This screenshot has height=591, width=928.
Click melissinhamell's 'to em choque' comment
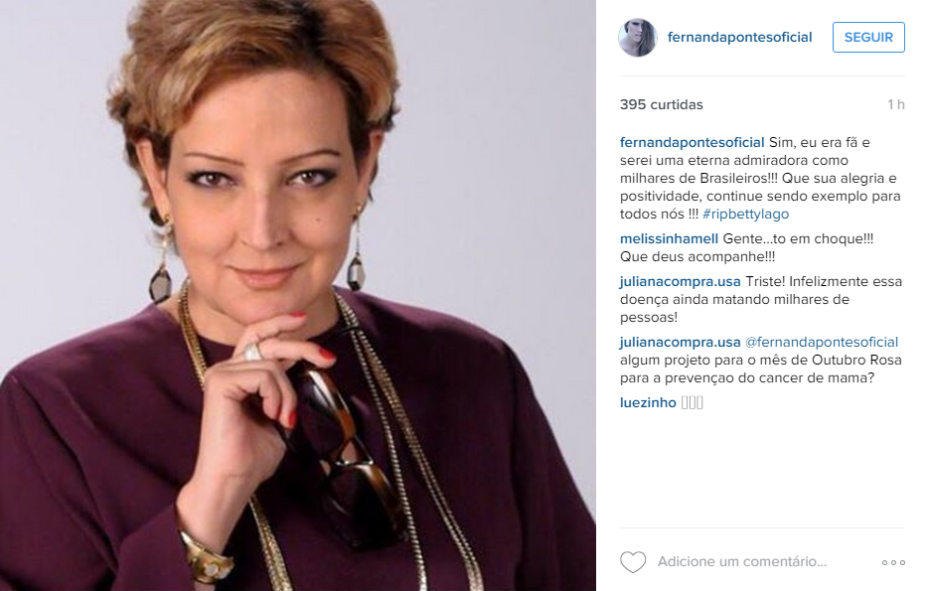pos(746,248)
